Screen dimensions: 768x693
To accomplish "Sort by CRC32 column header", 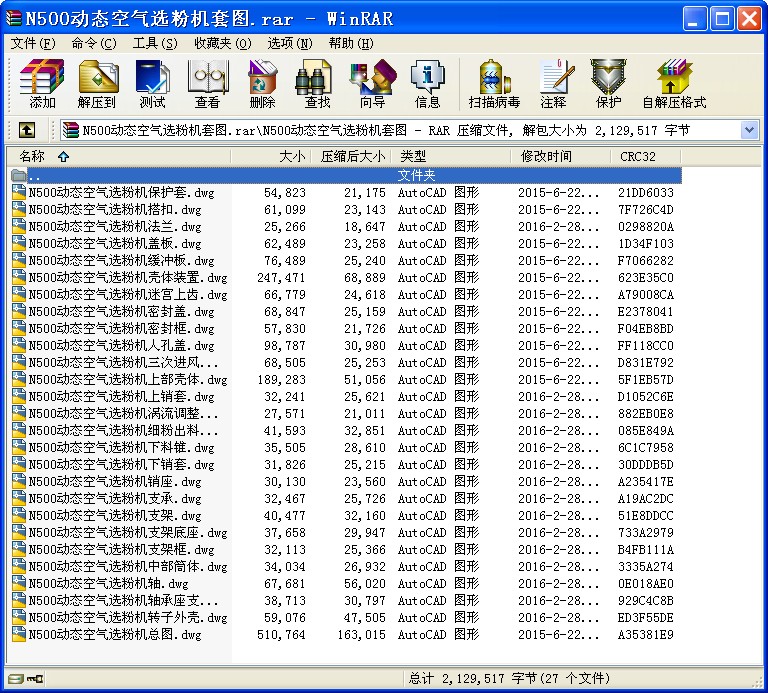I will point(646,156).
